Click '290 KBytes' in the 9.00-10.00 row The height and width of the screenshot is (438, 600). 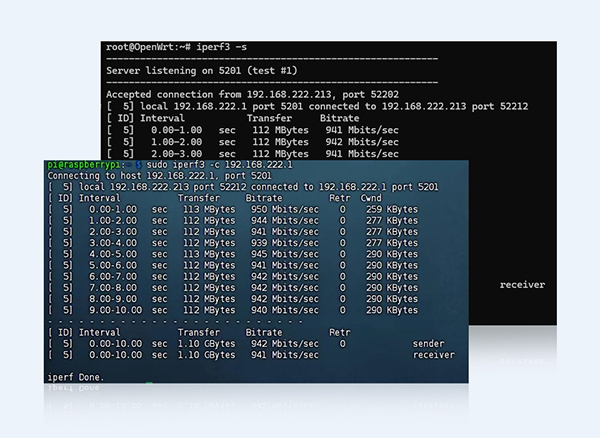pyautogui.click(x=392, y=310)
